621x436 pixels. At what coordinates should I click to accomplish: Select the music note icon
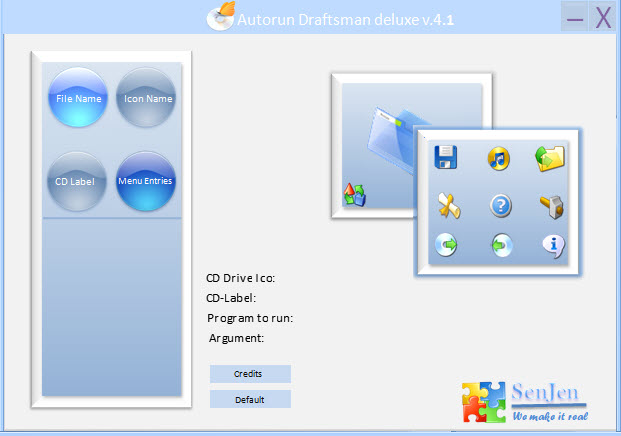coord(499,158)
